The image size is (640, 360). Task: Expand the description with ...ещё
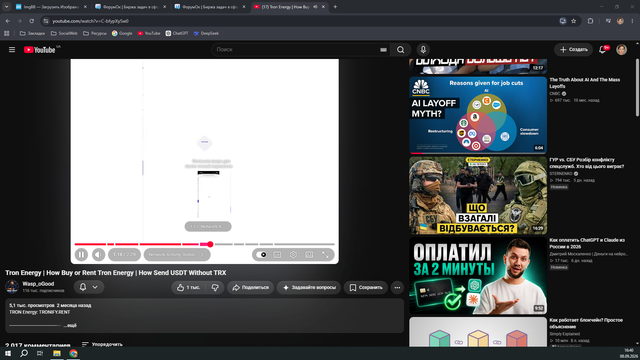click(70, 325)
